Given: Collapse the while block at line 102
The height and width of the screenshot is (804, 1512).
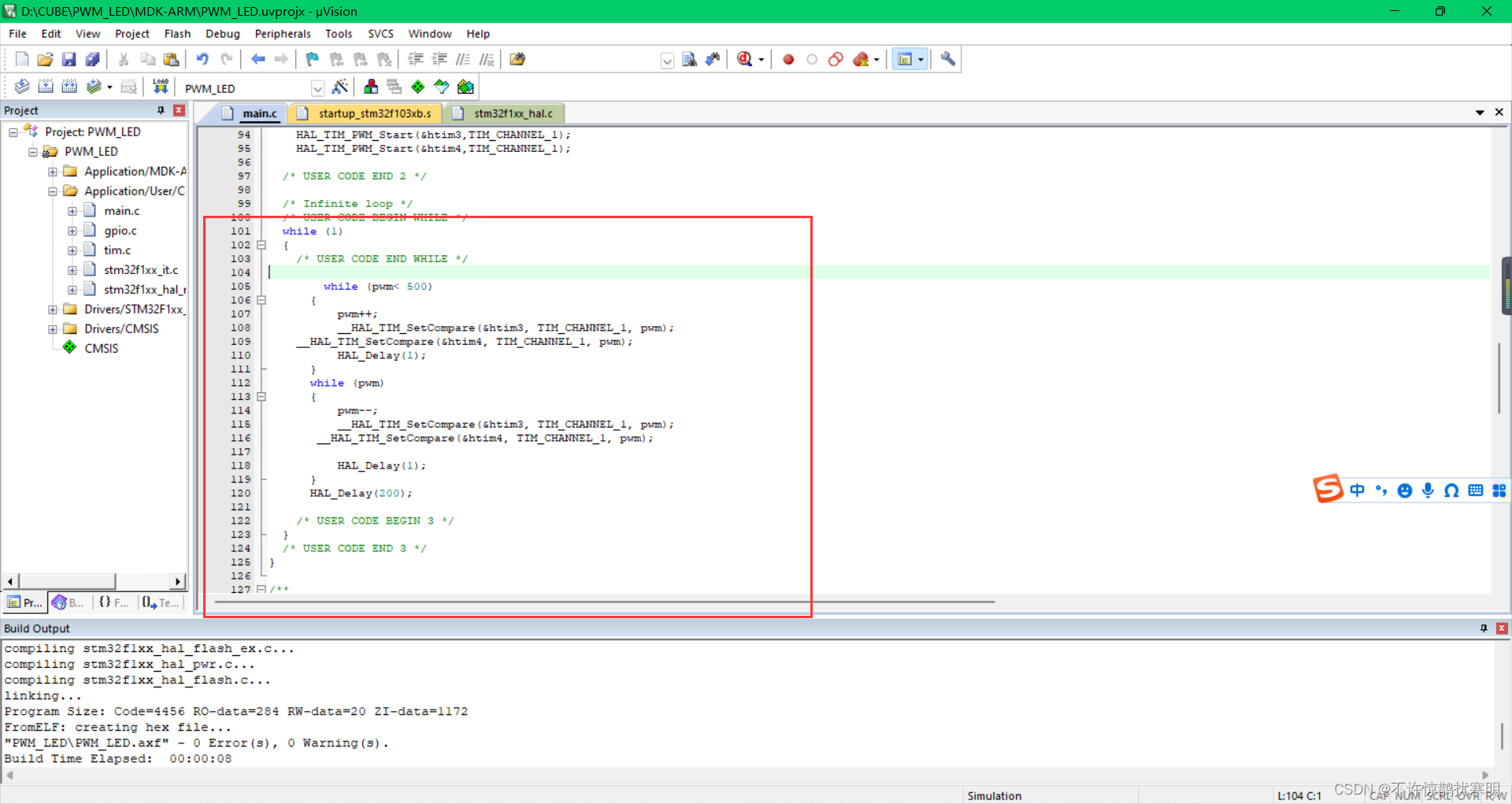Looking at the screenshot, I should click(261, 245).
